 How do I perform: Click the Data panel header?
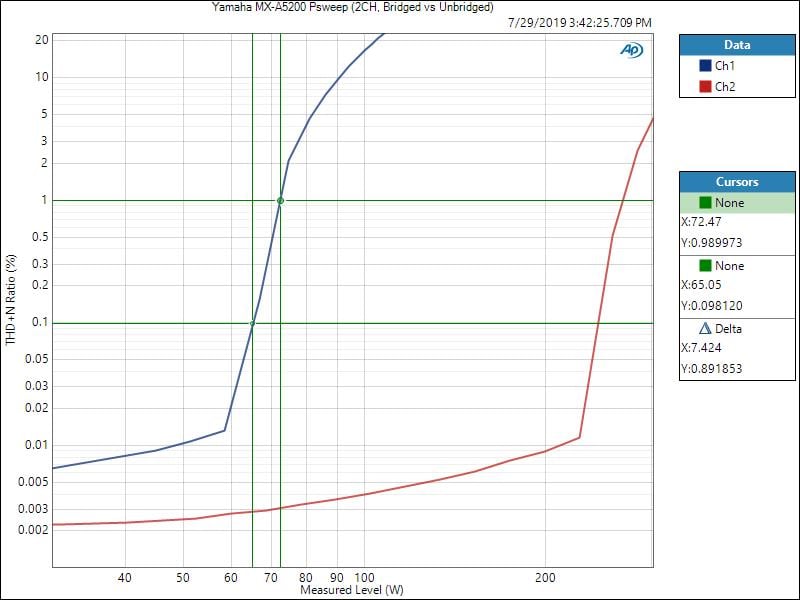[x=737, y=45]
